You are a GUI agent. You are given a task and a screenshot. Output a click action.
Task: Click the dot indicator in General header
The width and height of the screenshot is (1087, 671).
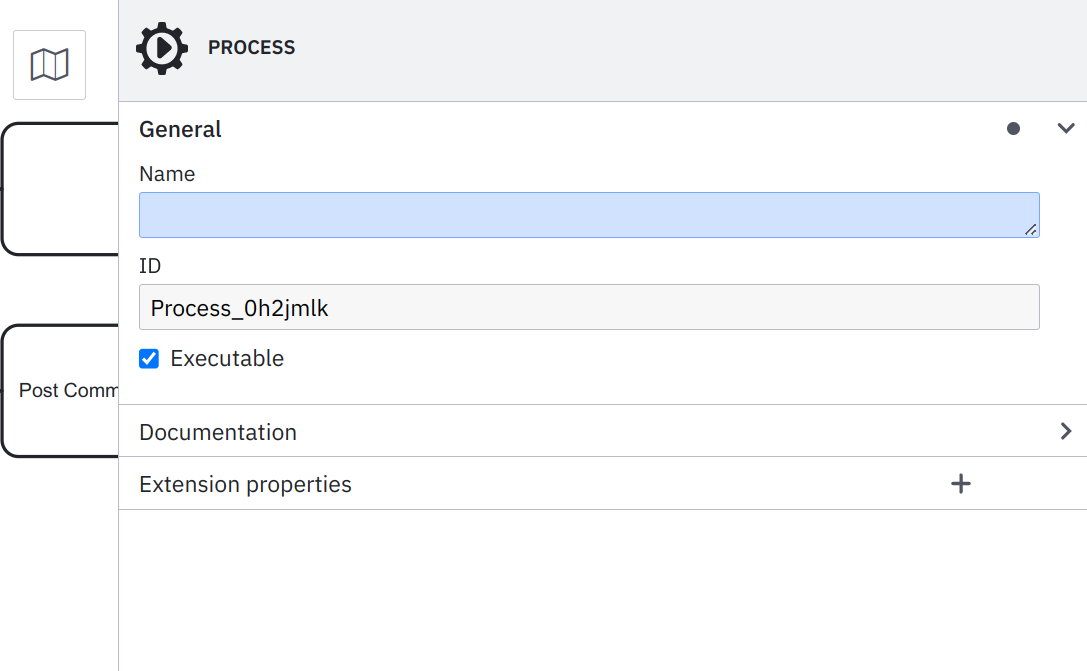pos(1013,129)
